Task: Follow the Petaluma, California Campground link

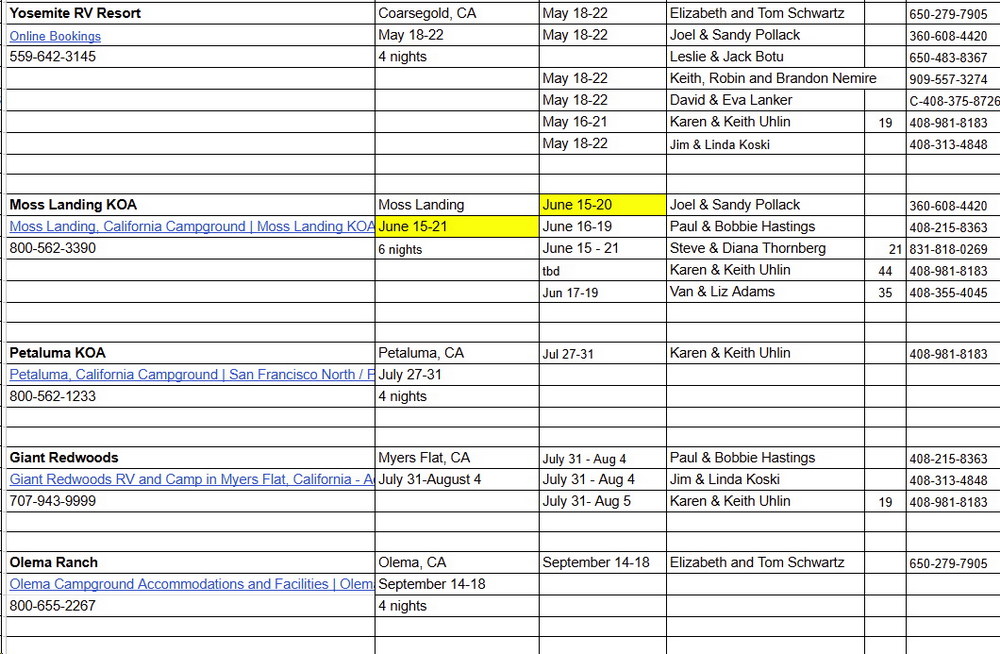Action: [190, 375]
